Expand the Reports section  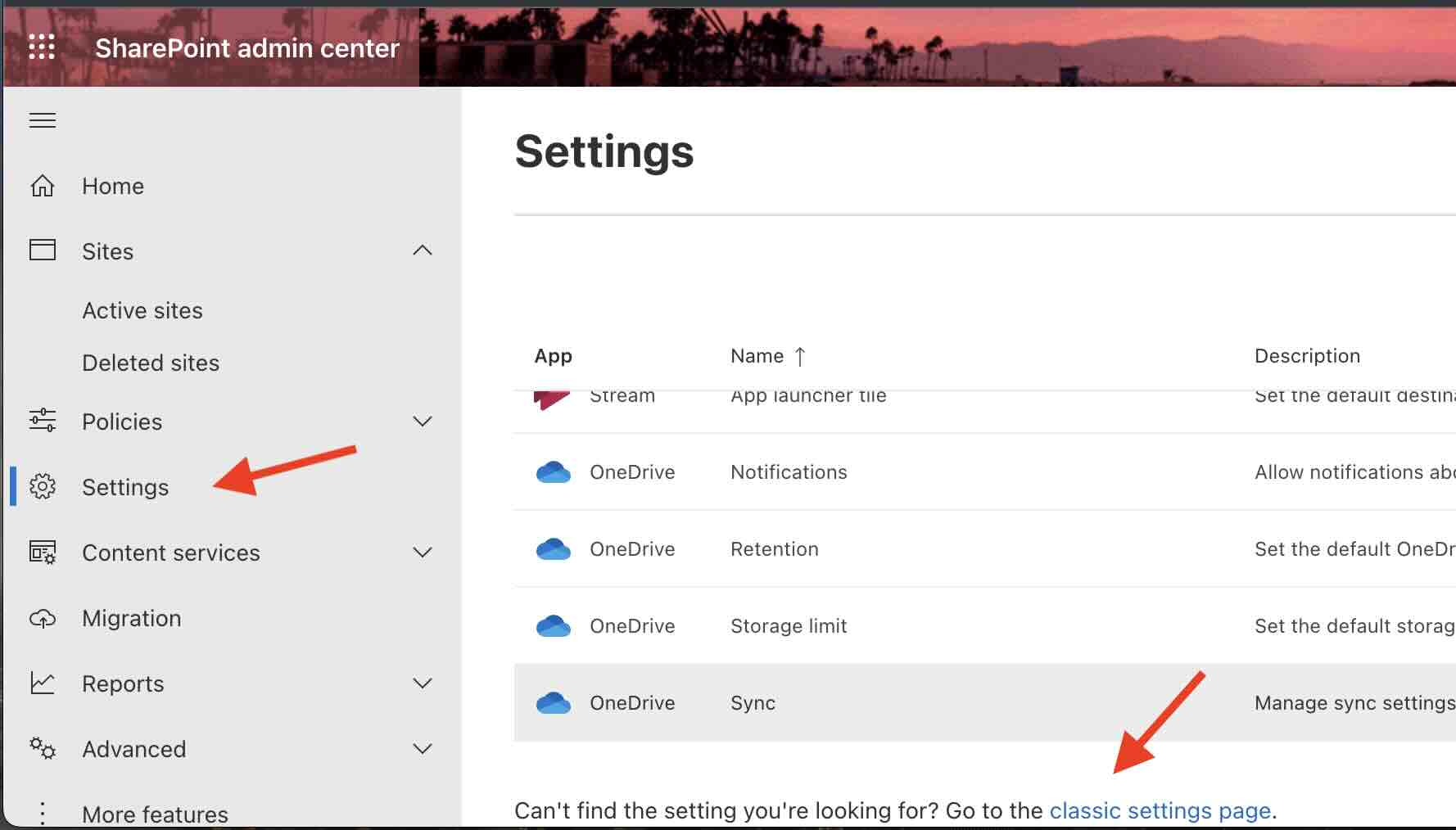point(423,683)
